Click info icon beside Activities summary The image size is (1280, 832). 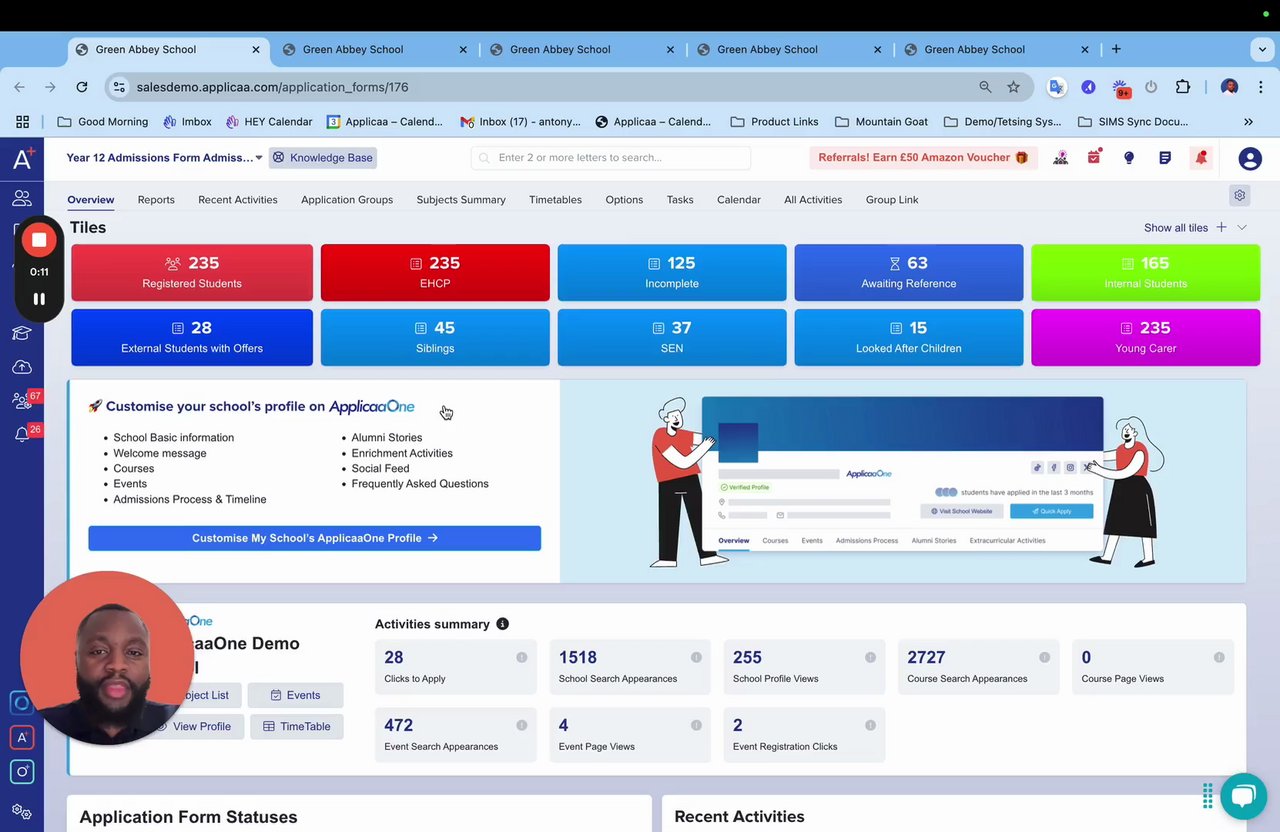502,624
